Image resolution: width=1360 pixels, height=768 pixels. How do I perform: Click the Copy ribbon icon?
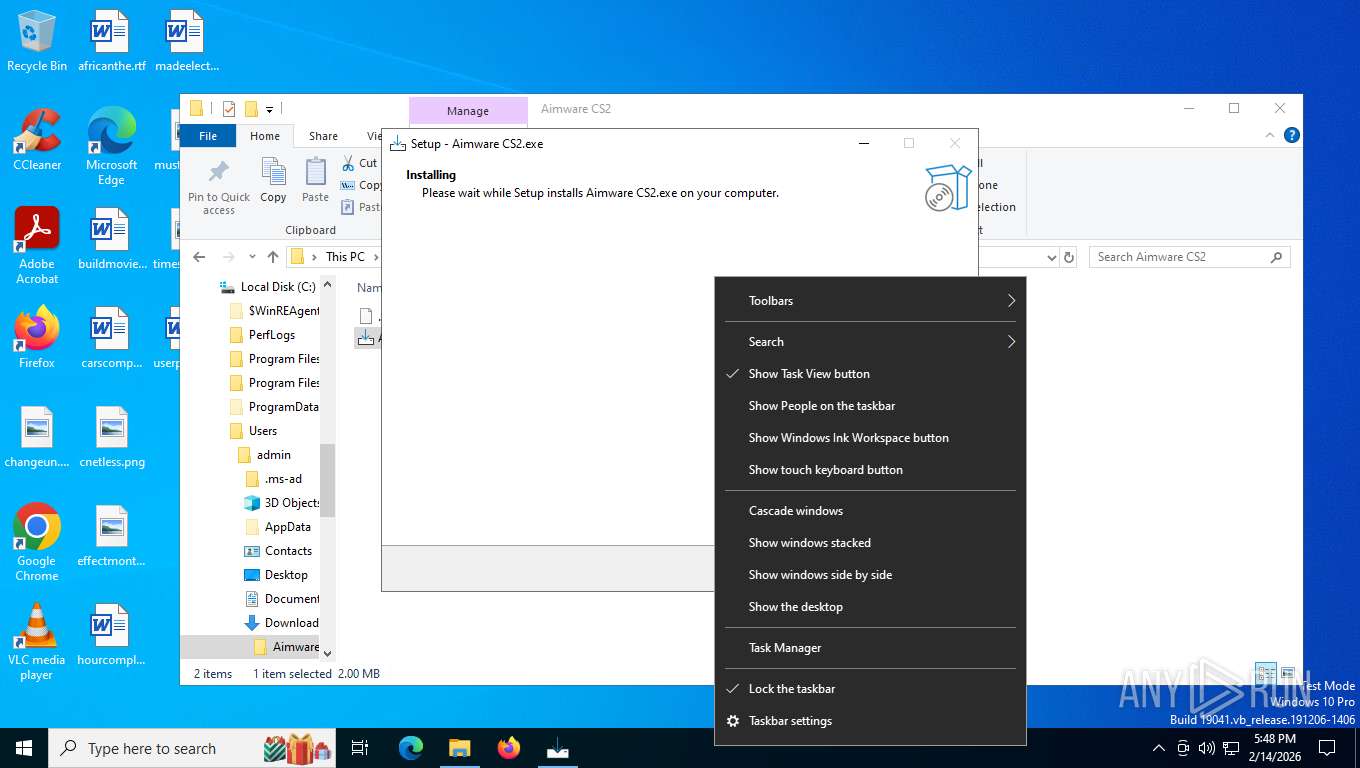point(273,181)
